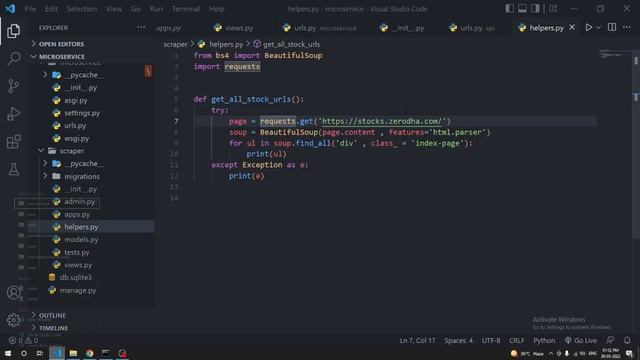Close the helpers.py tab
Image resolution: width=640 pixels, height=360 pixels.
click(572, 27)
